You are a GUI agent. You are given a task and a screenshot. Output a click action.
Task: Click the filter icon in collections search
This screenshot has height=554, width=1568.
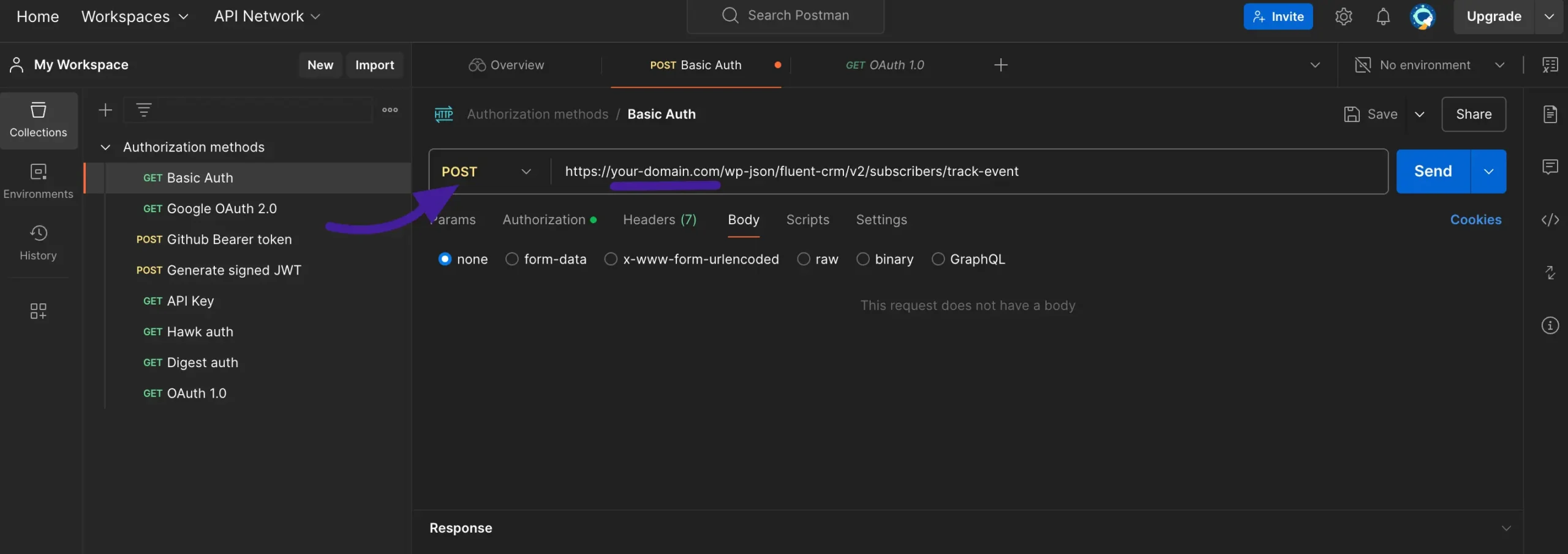point(143,110)
